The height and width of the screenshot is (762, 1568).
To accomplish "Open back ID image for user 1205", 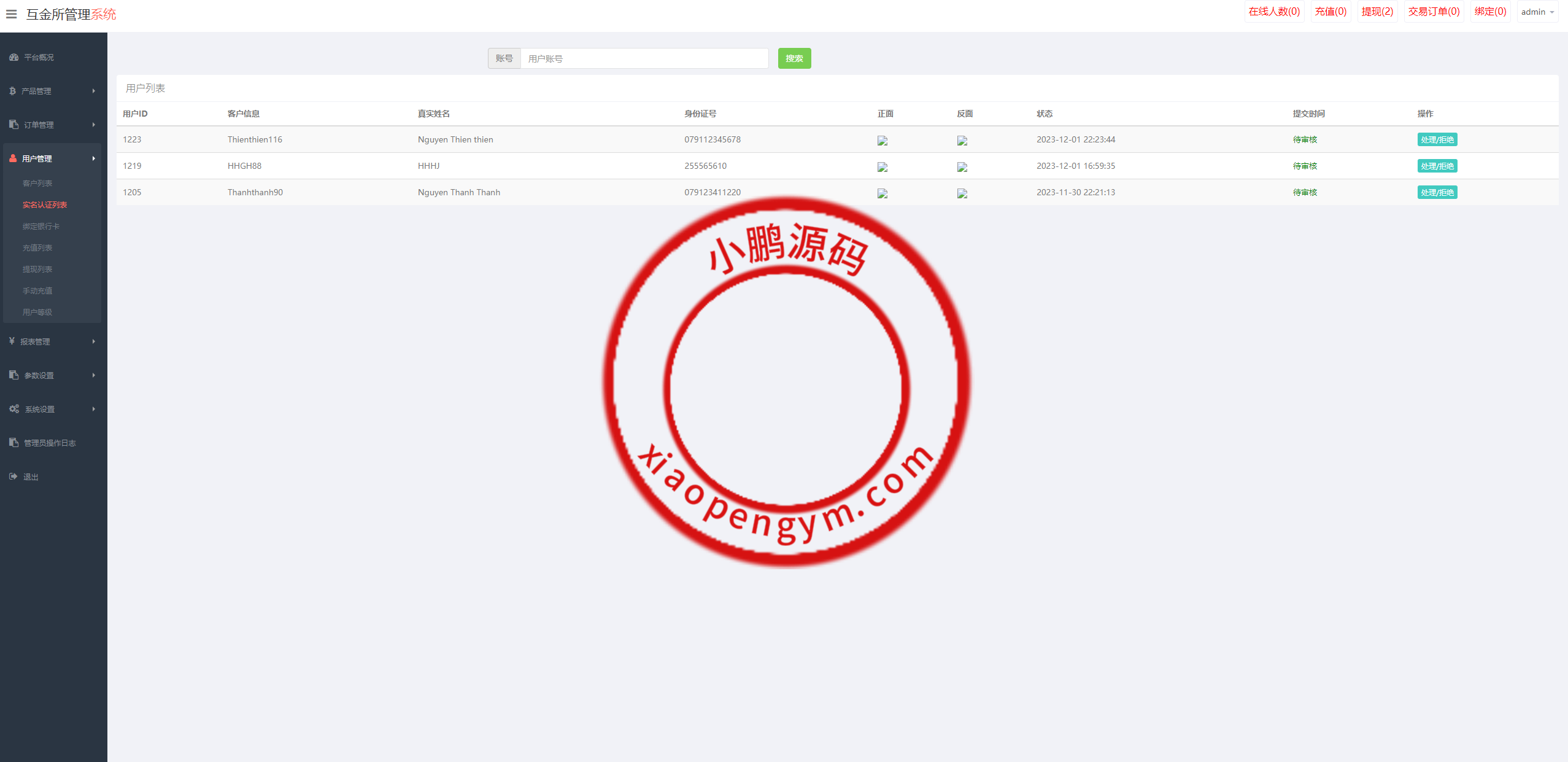I will click(962, 193).
